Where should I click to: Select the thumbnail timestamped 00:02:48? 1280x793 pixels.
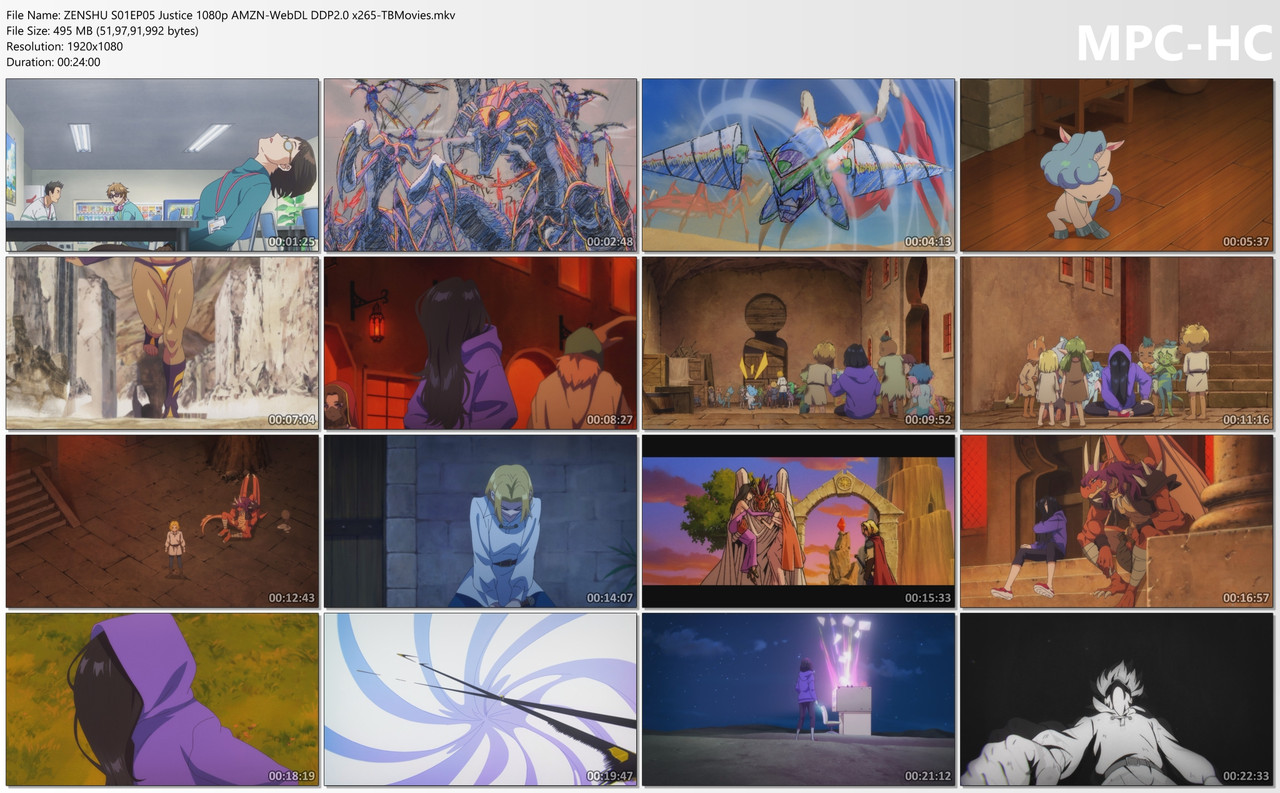pos(480,165)
